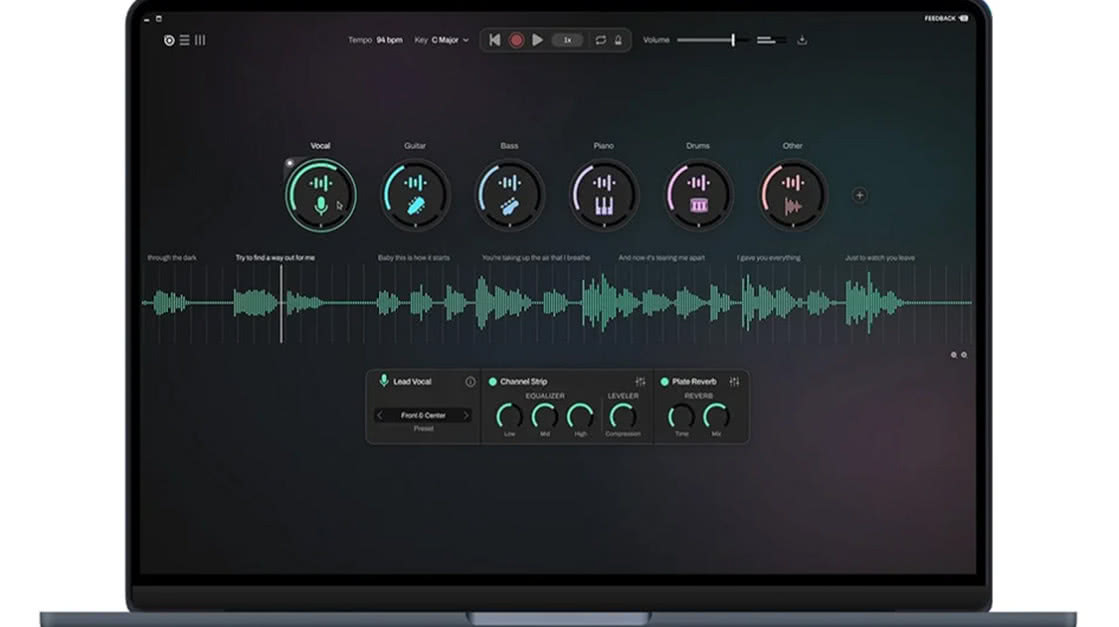1119x627 pixels.
Task: Click the reverb Time knob
Action: pyautogui.click(x=681, y=416)
